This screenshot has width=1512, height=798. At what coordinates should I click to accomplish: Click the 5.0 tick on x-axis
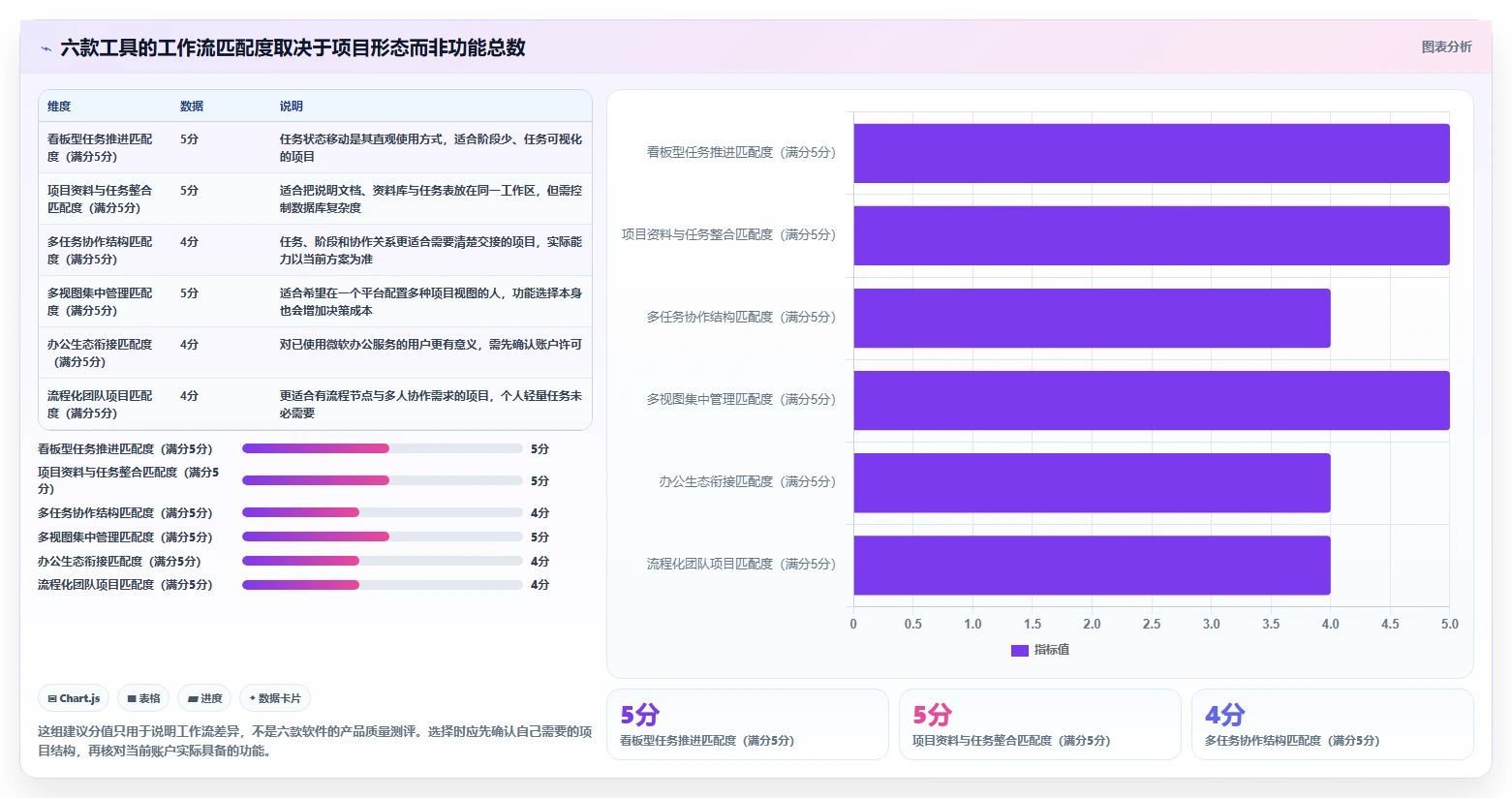[1449, 624]
